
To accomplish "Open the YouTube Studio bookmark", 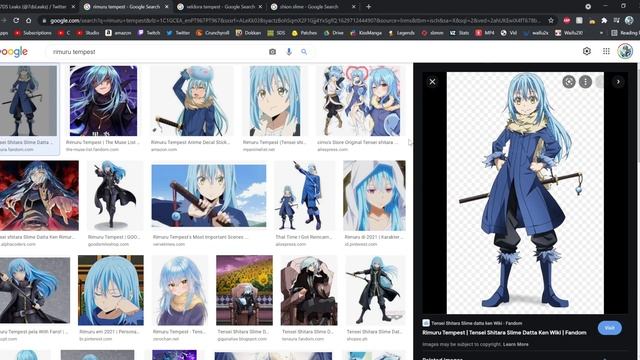I will [x=88, y=33].
